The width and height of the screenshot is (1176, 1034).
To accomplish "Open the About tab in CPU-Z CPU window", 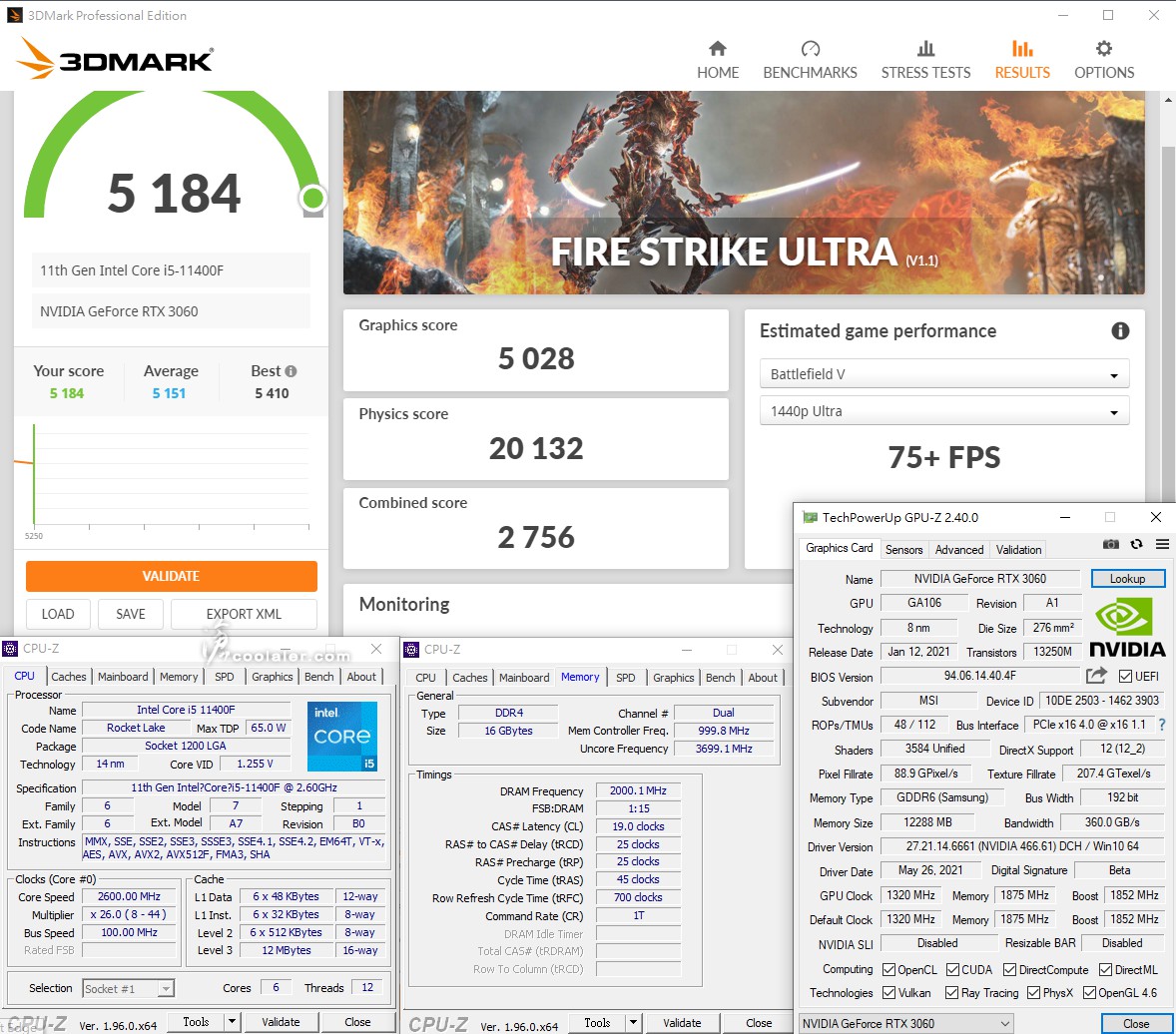I will (x=360, y=677).
